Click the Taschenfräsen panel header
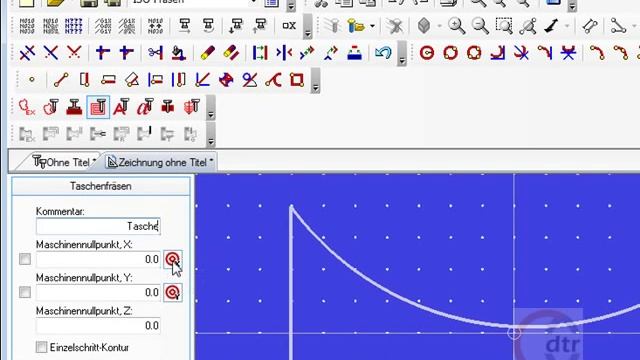 pos(101,186)
